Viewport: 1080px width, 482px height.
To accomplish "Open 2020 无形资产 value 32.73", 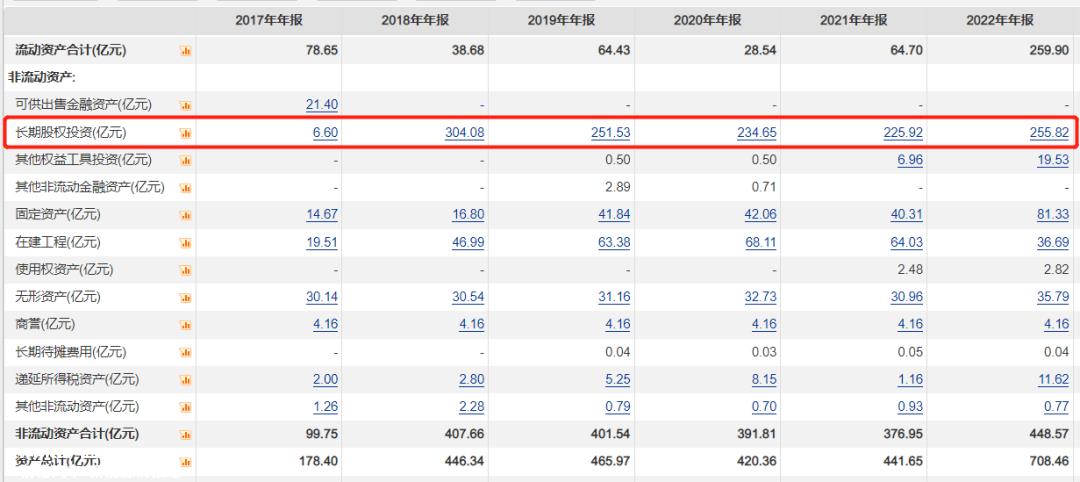I will click(760, 297).
